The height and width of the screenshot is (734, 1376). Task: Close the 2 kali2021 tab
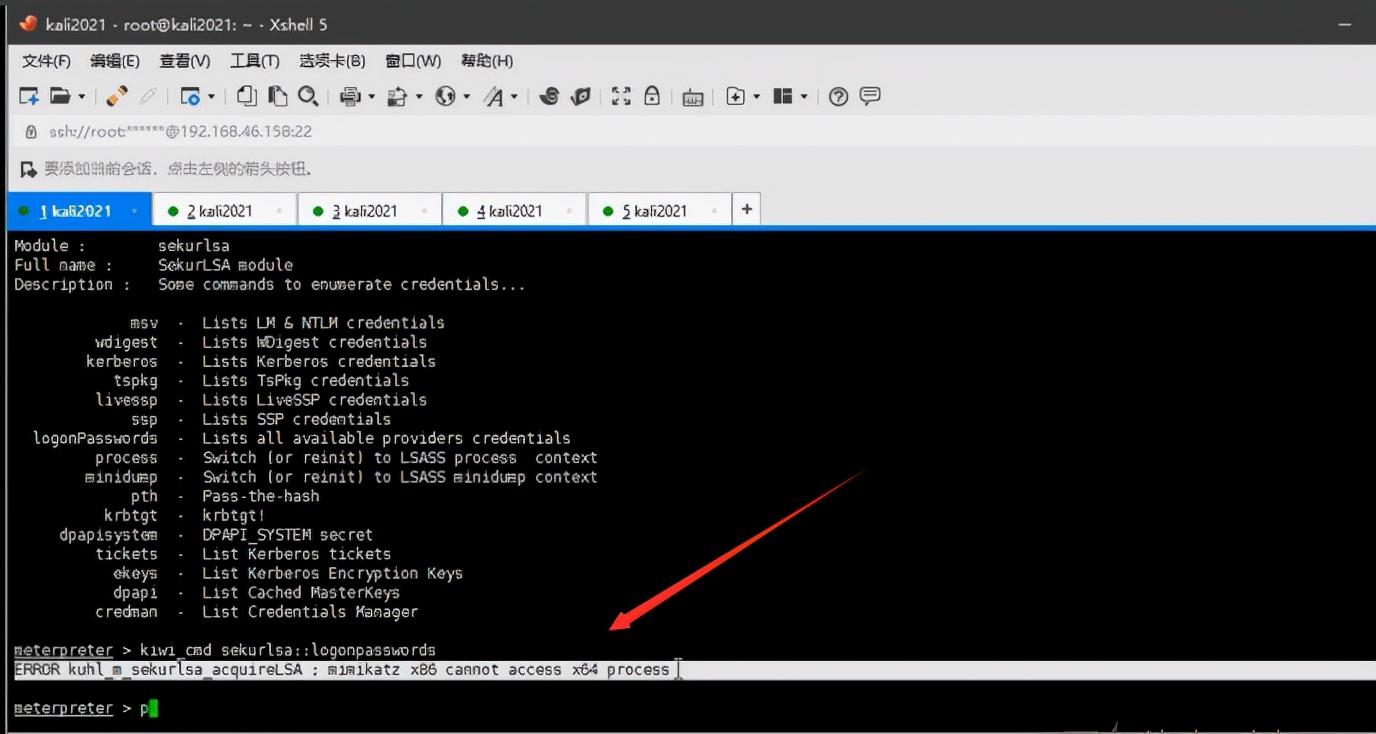tap(279, 211)
